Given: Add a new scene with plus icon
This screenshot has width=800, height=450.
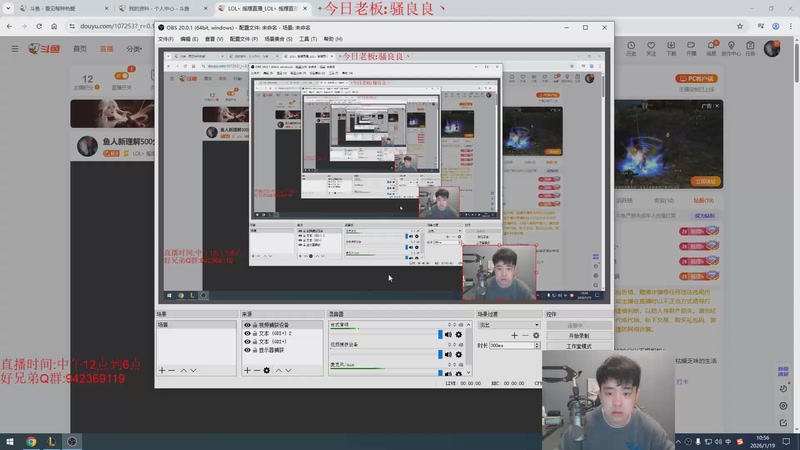Looking at the screenshot, I should point(162,370).
